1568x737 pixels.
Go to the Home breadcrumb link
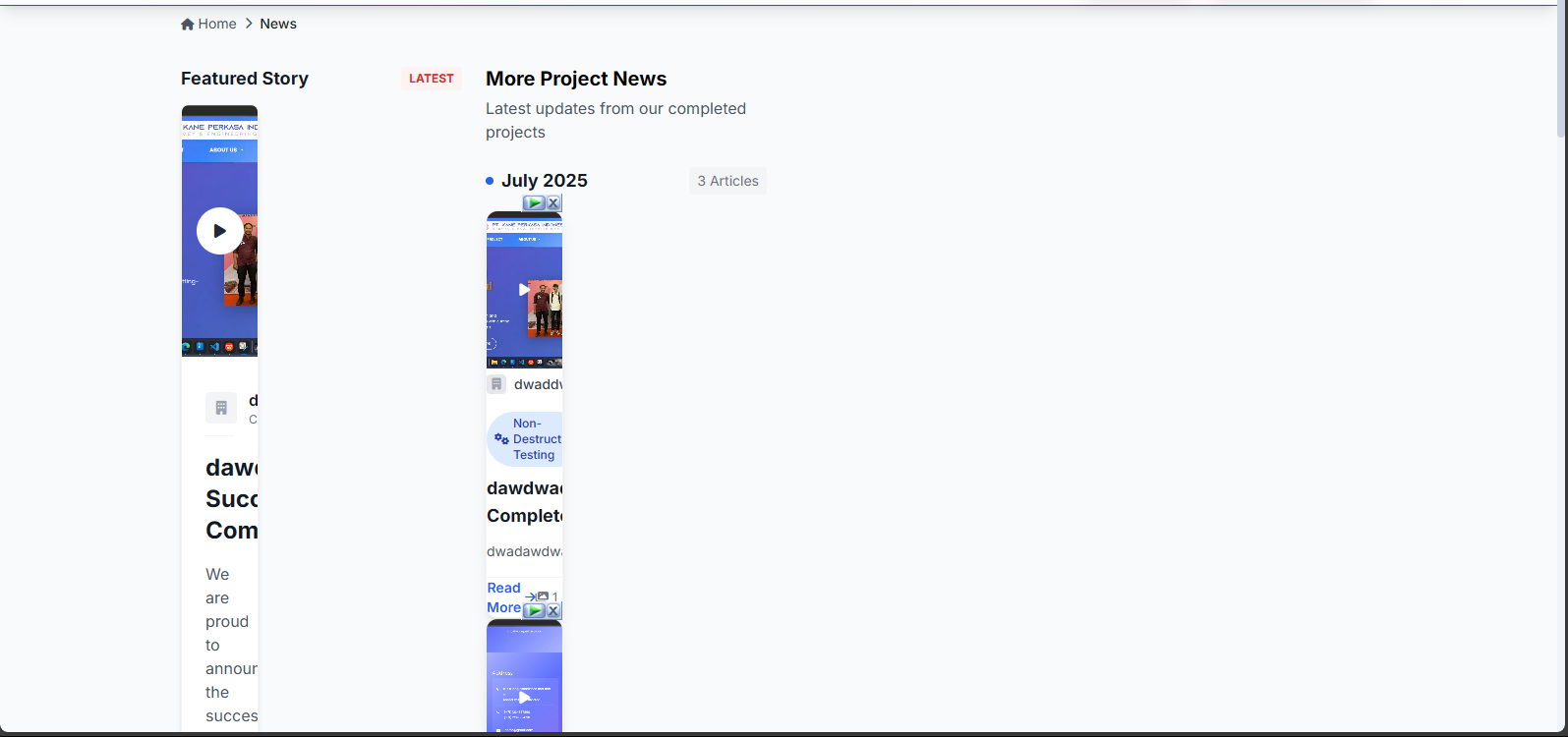[x=216, y=24]
